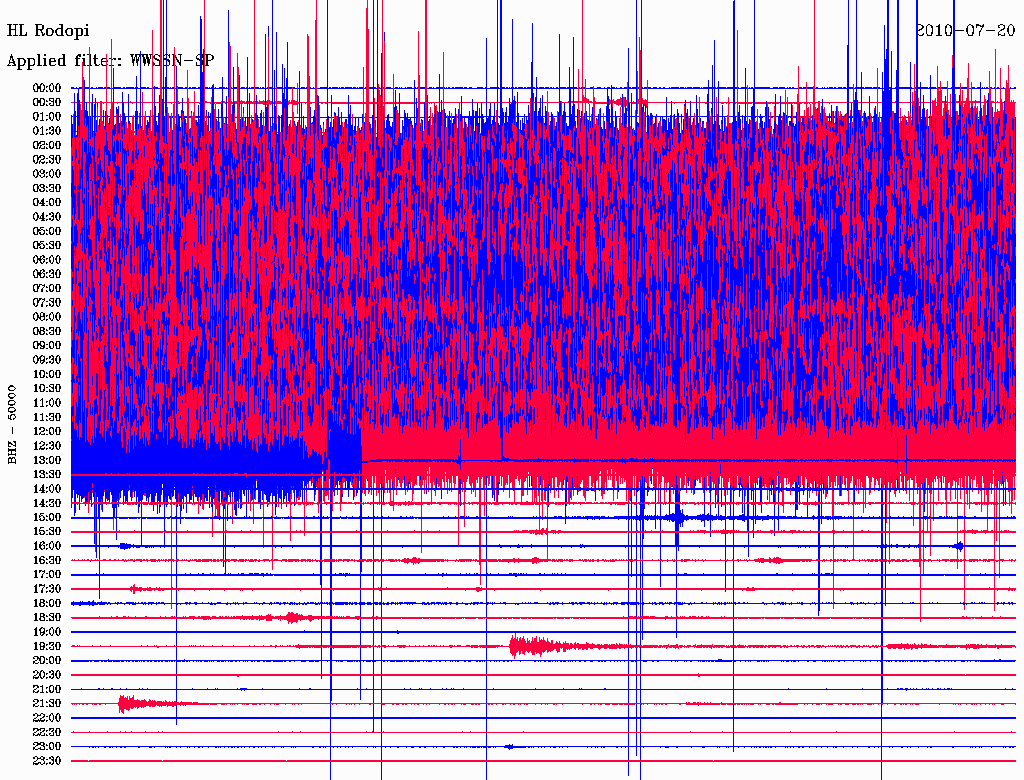This screenshot has width=1024, height=780.
Task: Select the 18:00 time label
Action: click(x=47, y=603)
